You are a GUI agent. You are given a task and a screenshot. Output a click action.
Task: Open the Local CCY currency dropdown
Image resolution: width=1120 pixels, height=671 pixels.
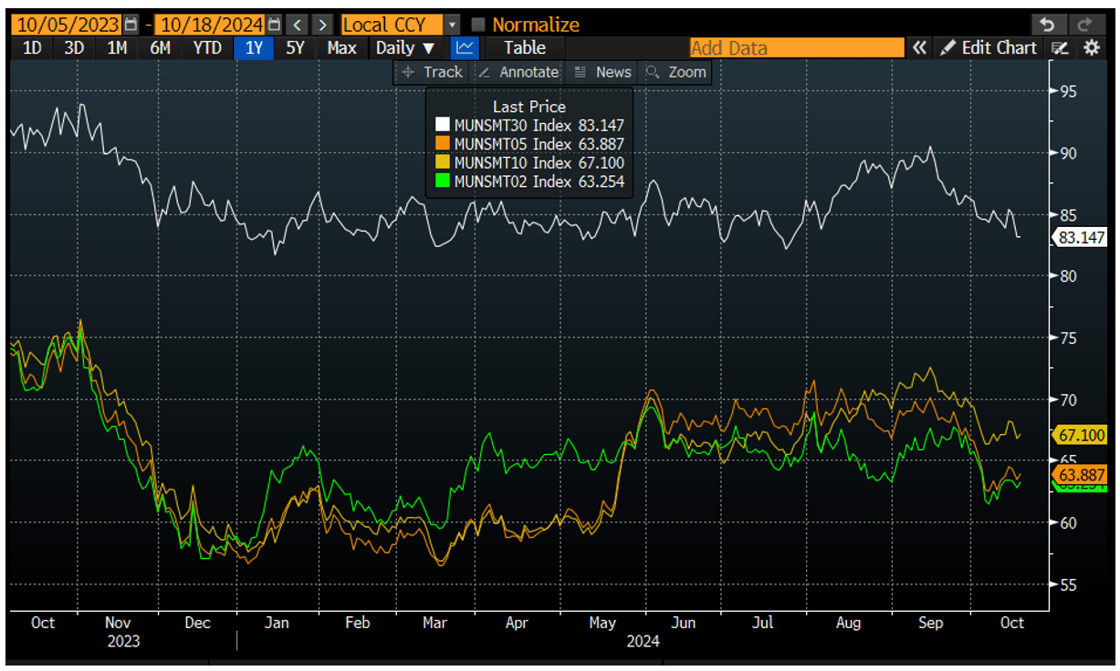(452, 24)
